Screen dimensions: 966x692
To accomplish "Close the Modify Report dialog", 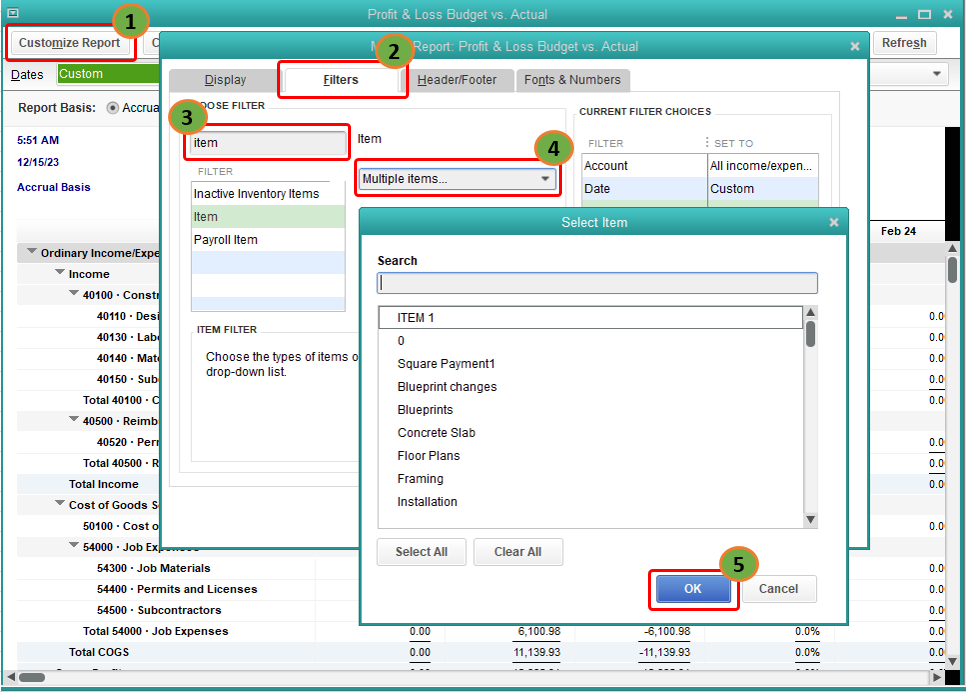I will pyautogui.click(x=854, y=46).
